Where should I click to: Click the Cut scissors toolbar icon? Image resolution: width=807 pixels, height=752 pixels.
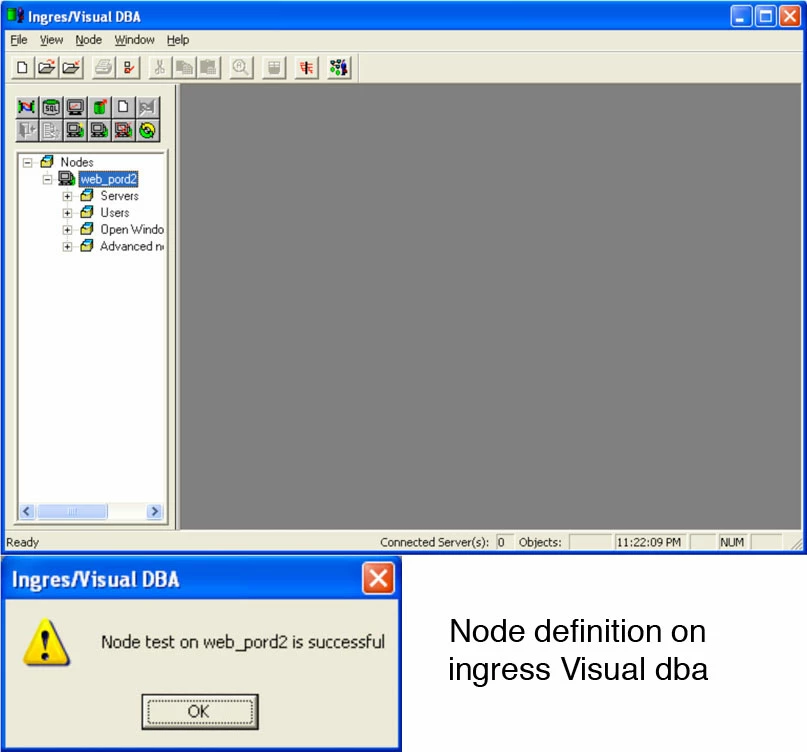pos(160,67)
